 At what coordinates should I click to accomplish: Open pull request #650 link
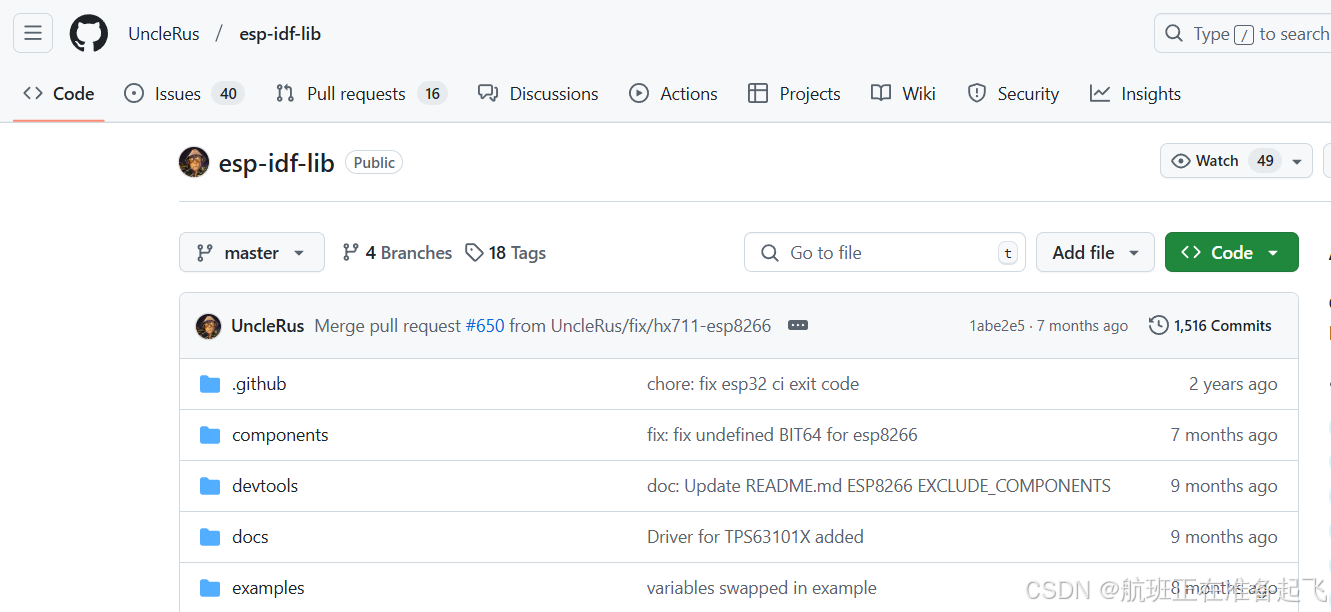[485, 326]
